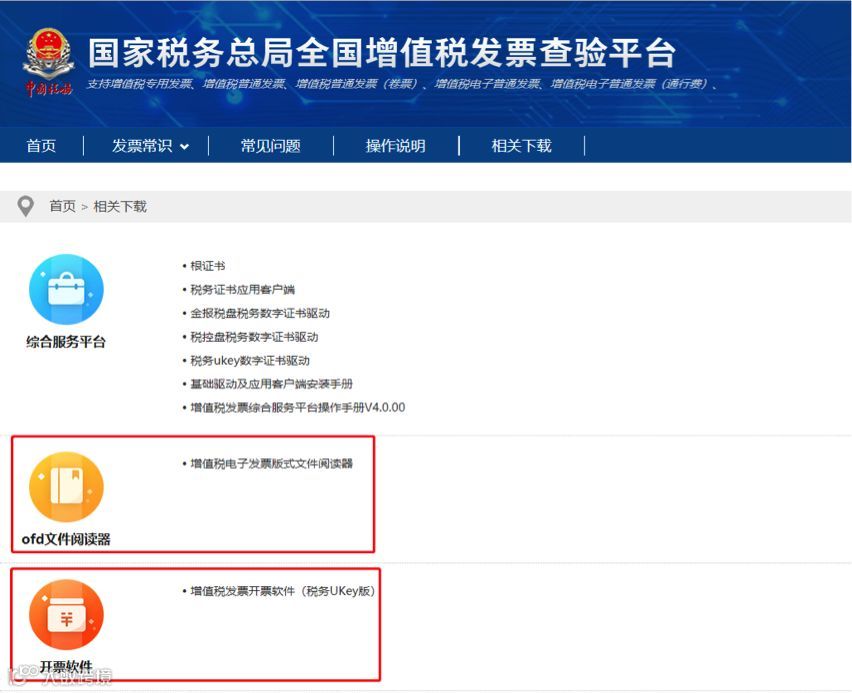Go to 常见问题 in the navigation bar
The width and height of the screenshot is (852, 693).
coord(271,146)
